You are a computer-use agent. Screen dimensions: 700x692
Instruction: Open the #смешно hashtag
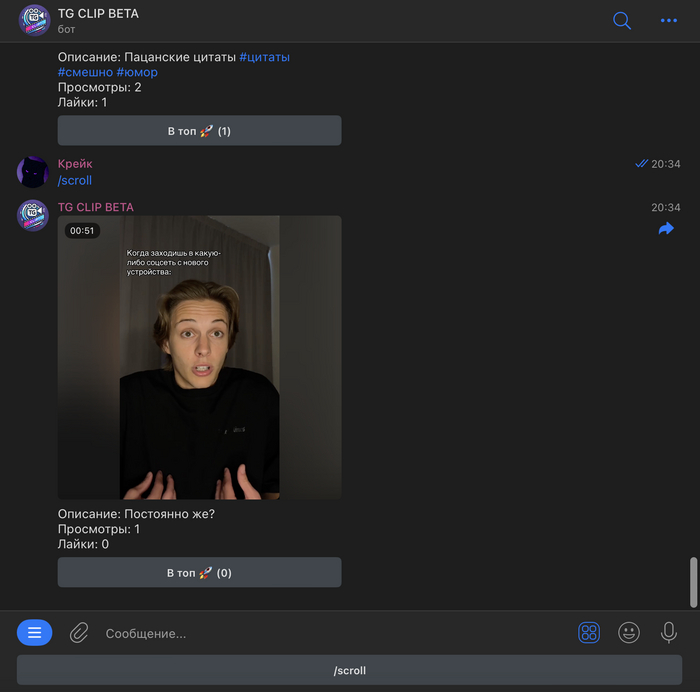85,72
